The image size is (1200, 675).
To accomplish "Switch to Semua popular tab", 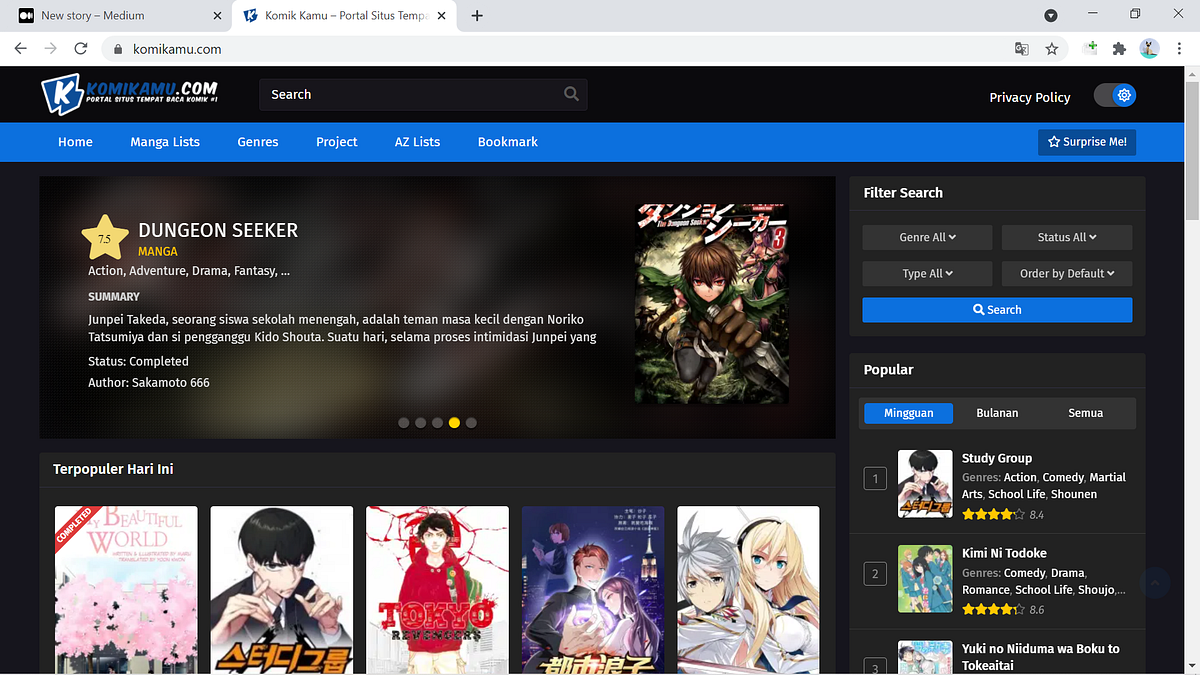I will [1086, 413].
